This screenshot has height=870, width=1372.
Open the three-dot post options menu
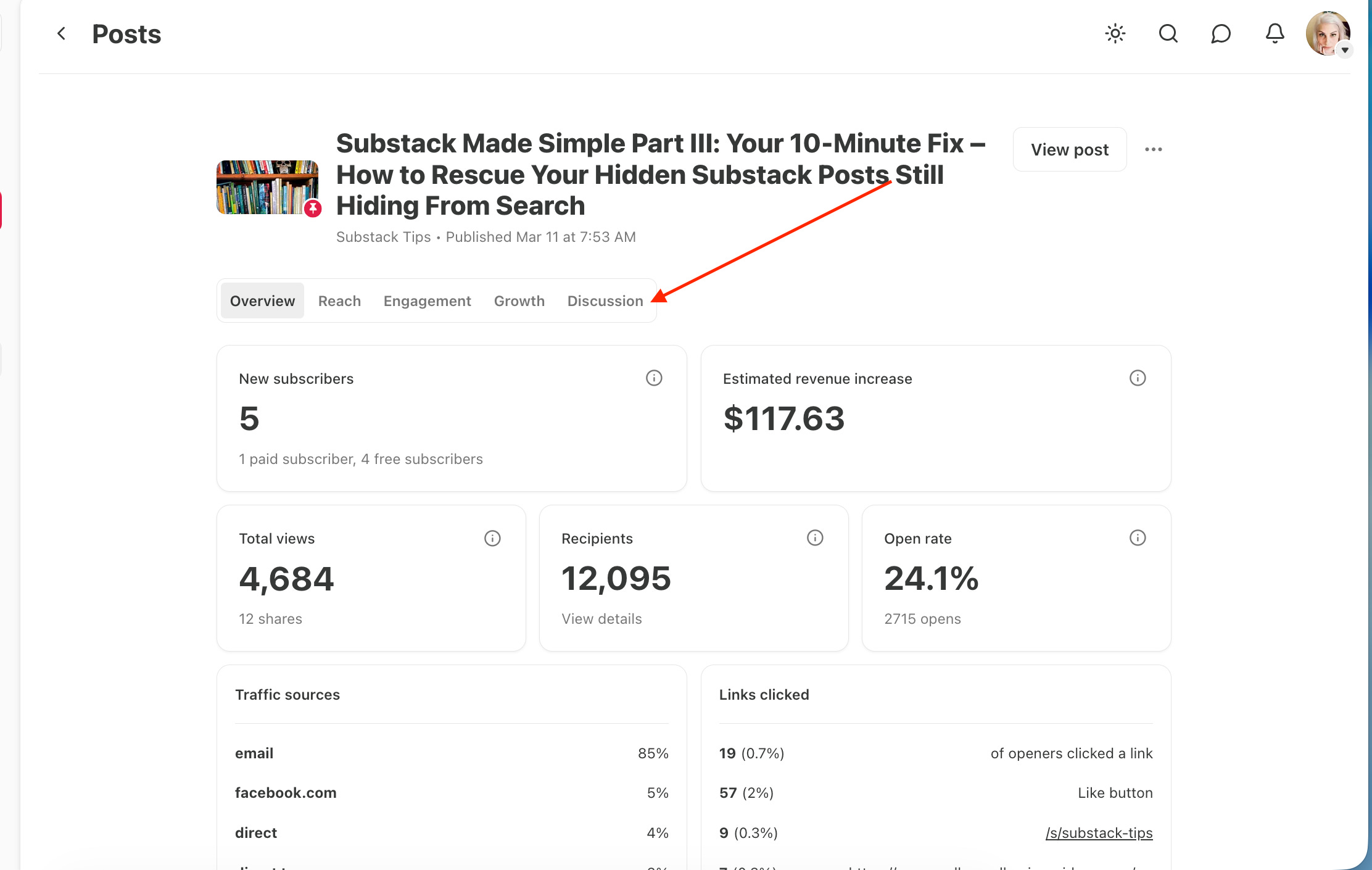coord(1153,149)
